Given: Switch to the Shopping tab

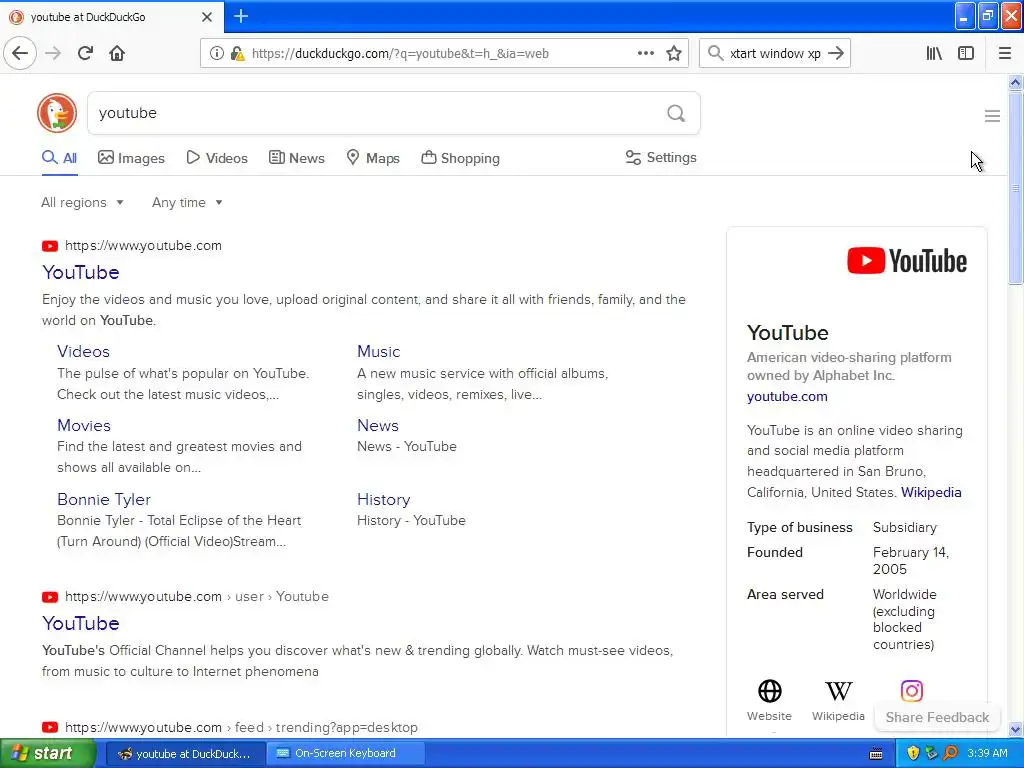Looking at the screenshot, I should [x=460, y=158].
